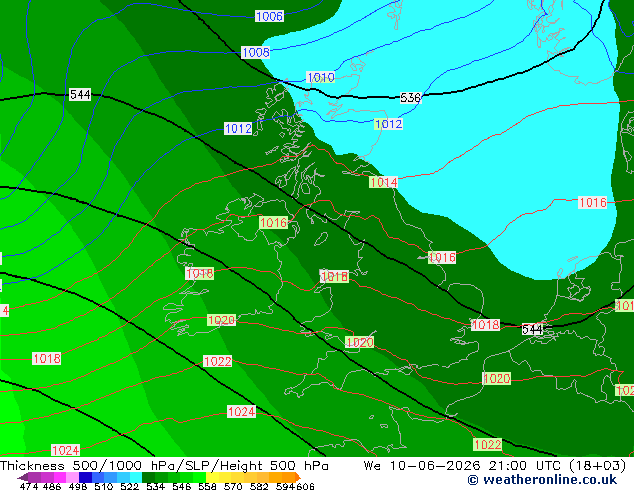Click the blue 1008 isobar label
This screenshot has width=634, height=490.
tap(256, 52)
